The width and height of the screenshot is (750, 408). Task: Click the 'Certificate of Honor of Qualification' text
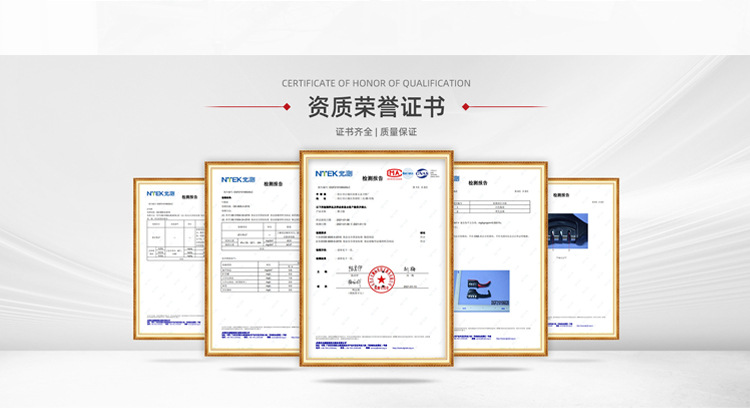point(376,83)
